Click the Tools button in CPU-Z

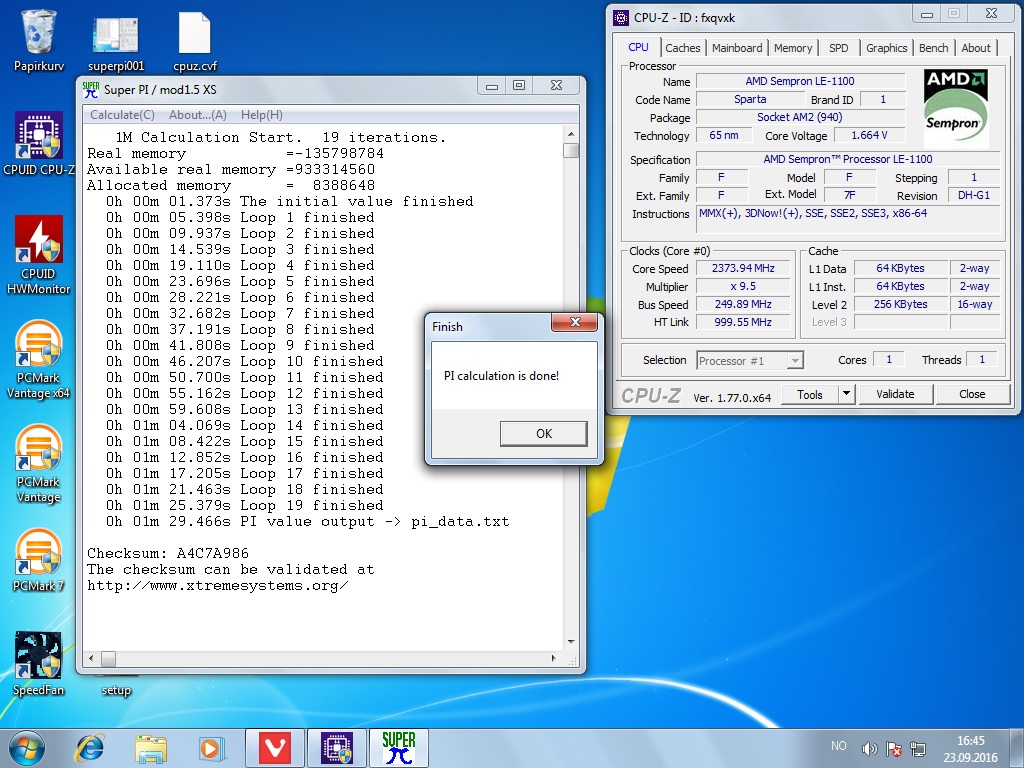tap(810, 394)
